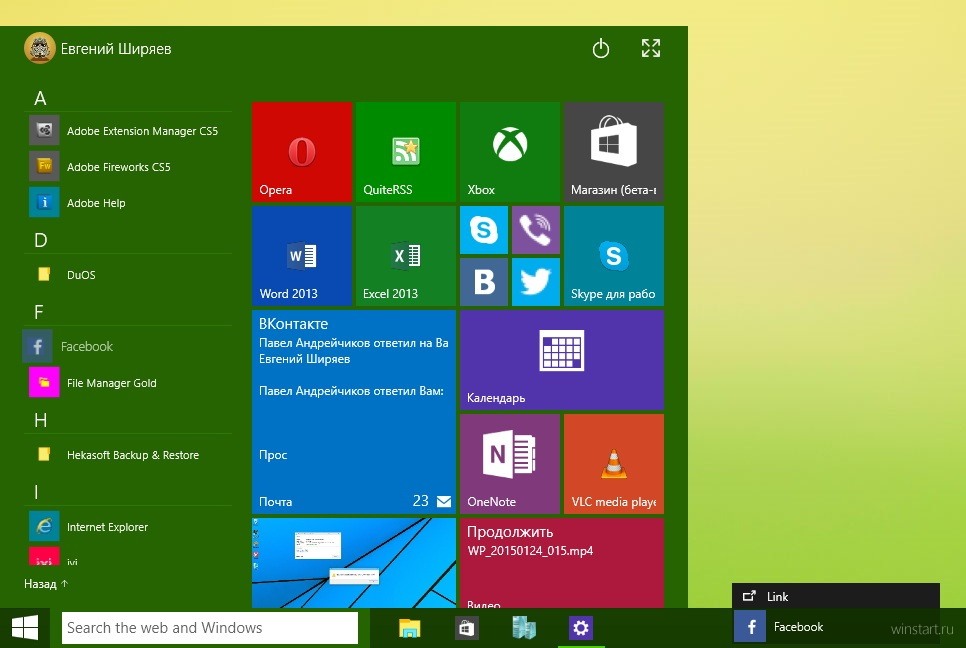
Task: Open the small VK tile with letter B
Action: pos(484,281)
